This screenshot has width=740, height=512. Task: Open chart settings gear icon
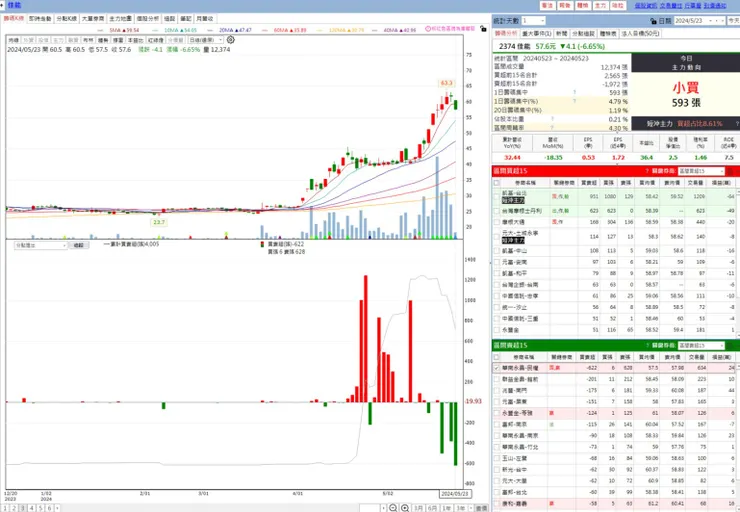coord(230,40)
